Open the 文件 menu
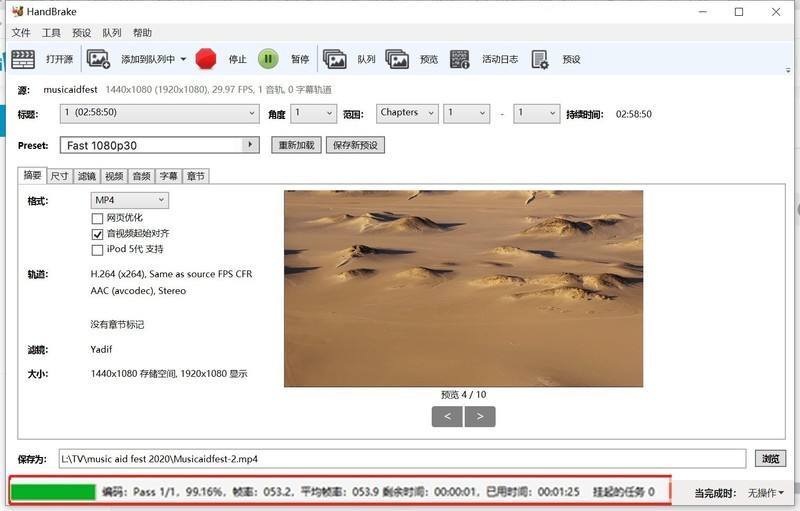Screen dimensions: 800x511 pyautogui.click(x=21, y=33)
